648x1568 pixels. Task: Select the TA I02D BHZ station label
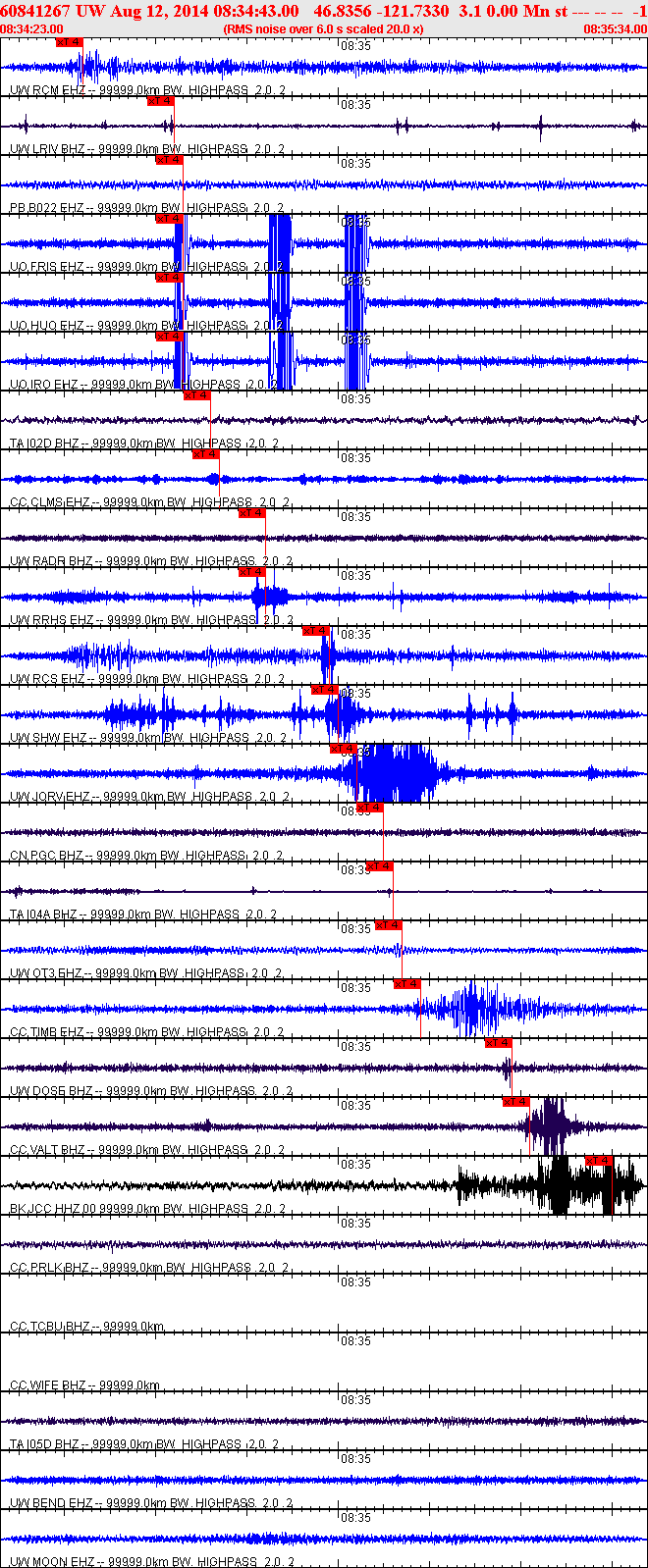(x=144, y=444)
